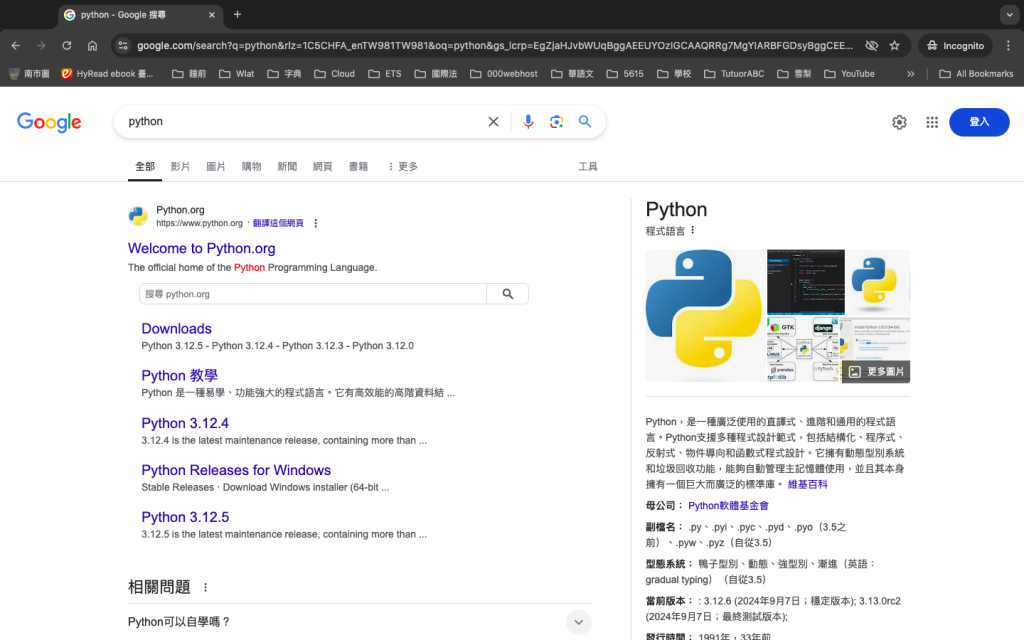1024x640 pixels.
Task: Click the third-party cookies blocked eye icon
Action: tap(871, 46)
